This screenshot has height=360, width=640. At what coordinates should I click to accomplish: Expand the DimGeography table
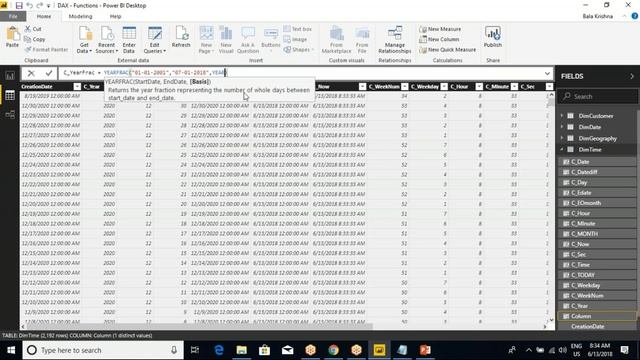(x=562, y=138)
